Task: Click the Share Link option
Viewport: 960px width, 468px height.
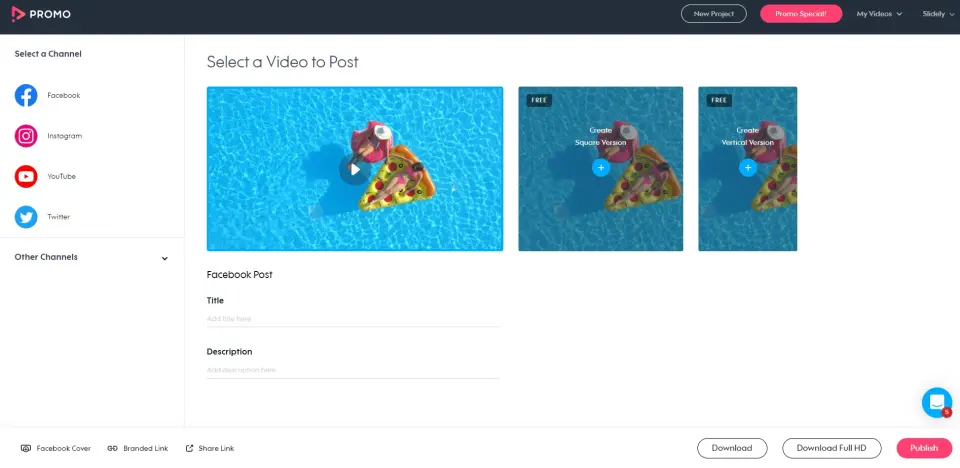Action: [x=210, y=448]
